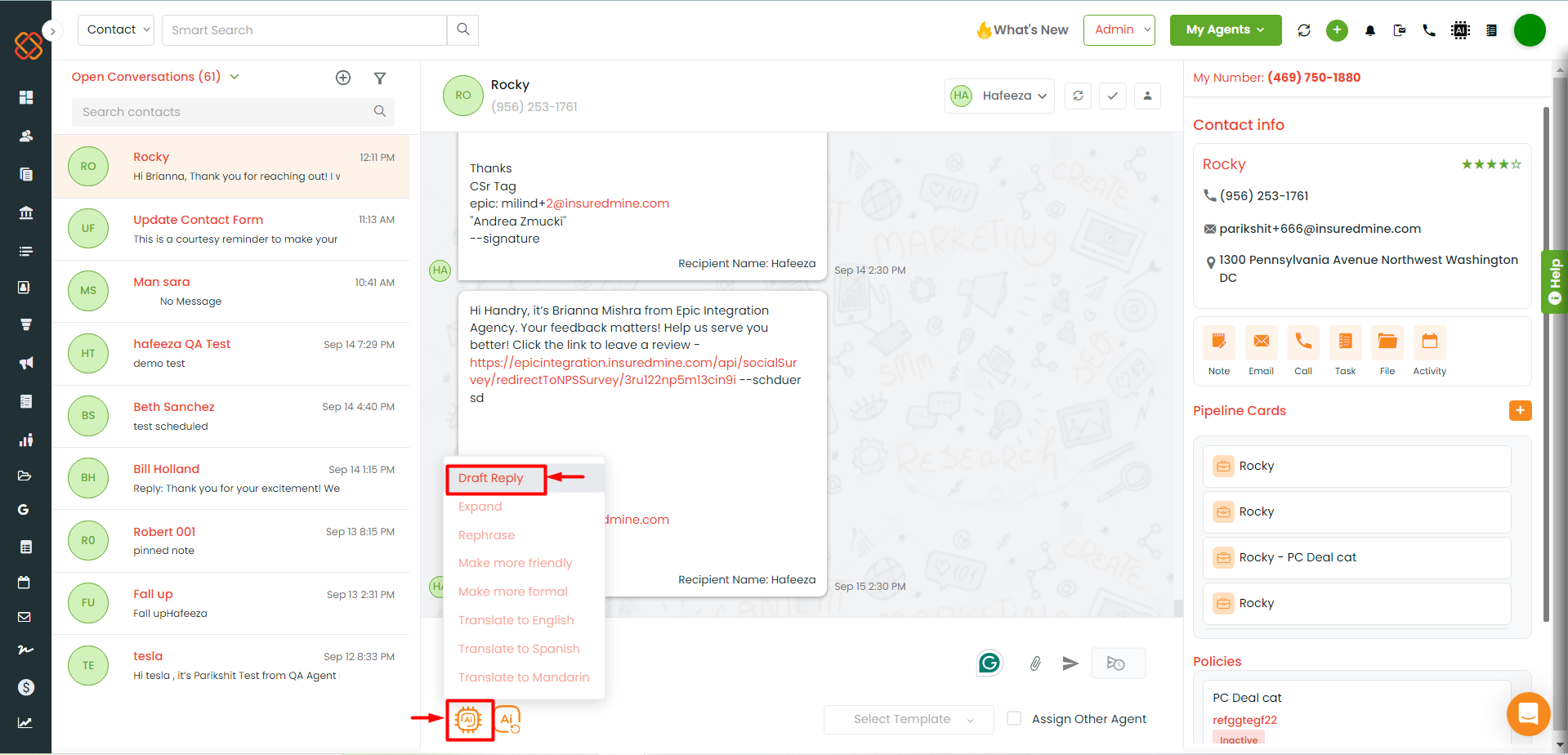Click the Call icon in Contact info
Viewport: 1568px width, 755px height.
(1303, 342)
